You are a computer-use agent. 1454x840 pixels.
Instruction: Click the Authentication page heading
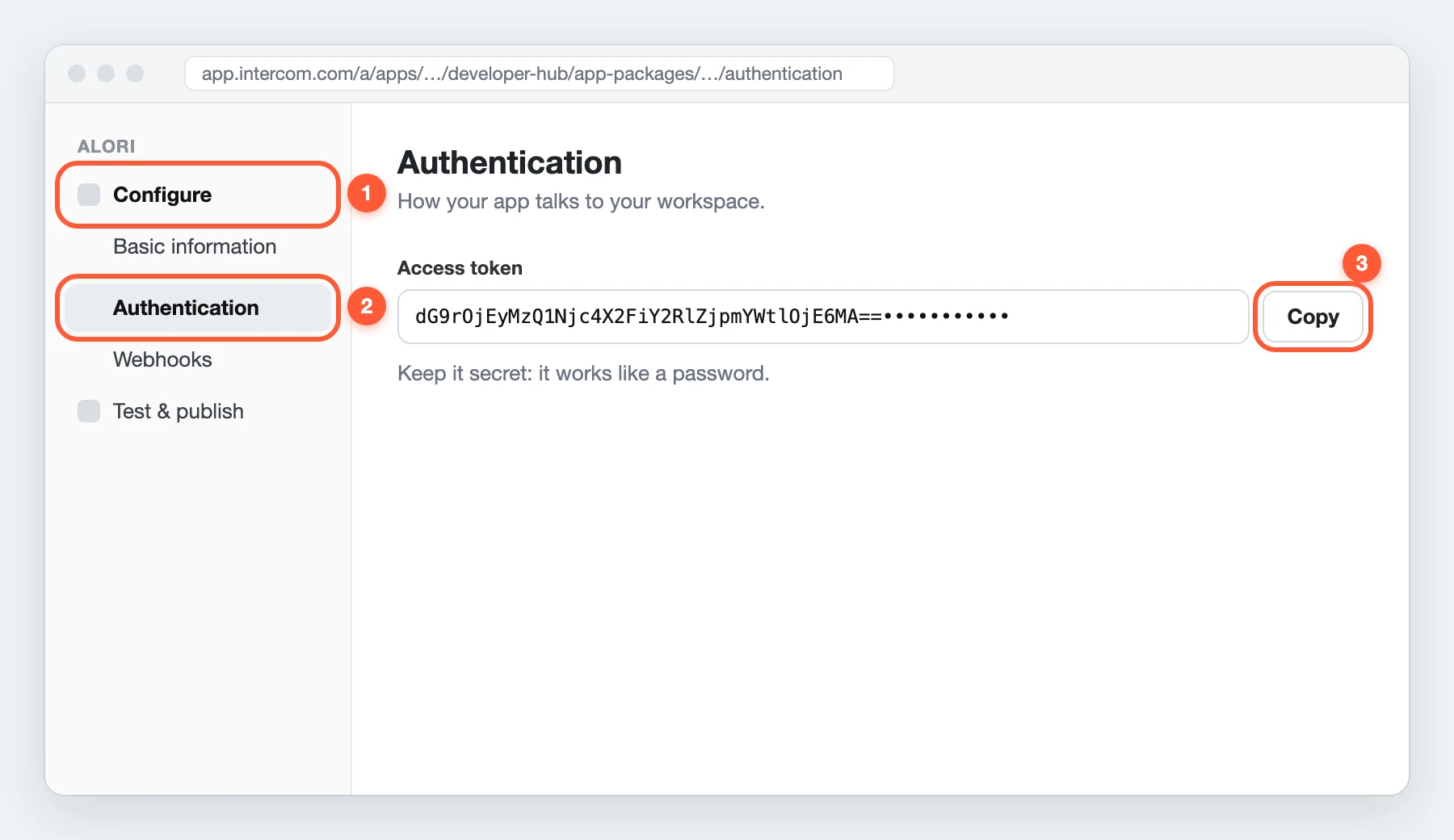pos(510,163)
